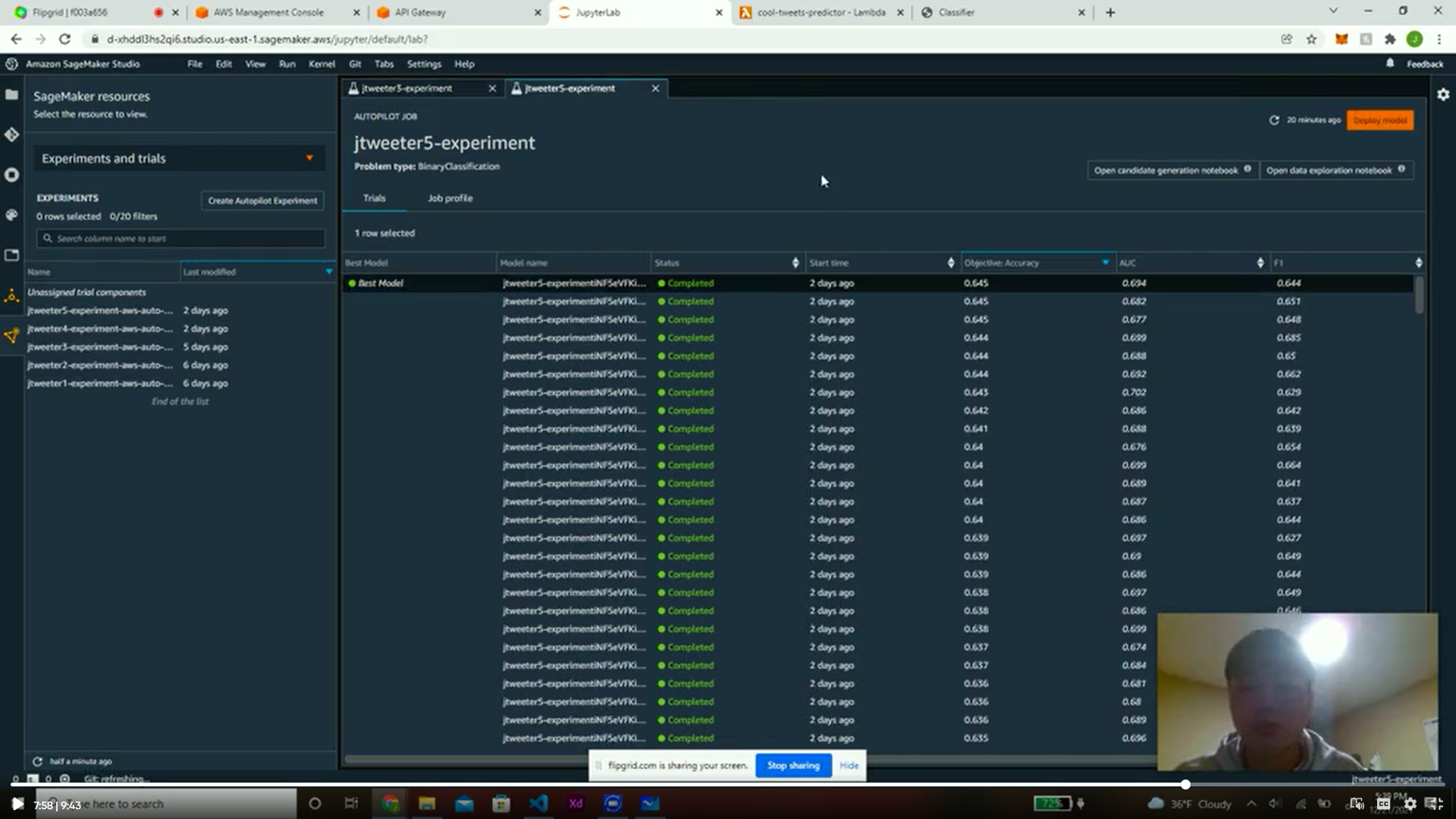
Task: Switch to the Job profile tab
Action: pos(450,198)
